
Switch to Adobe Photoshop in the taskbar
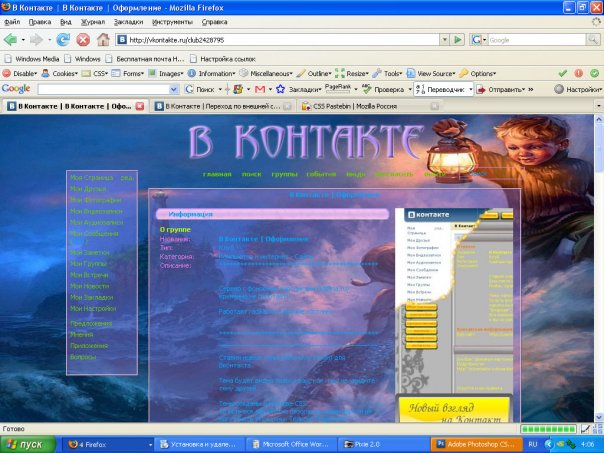[x=476, y=445]
